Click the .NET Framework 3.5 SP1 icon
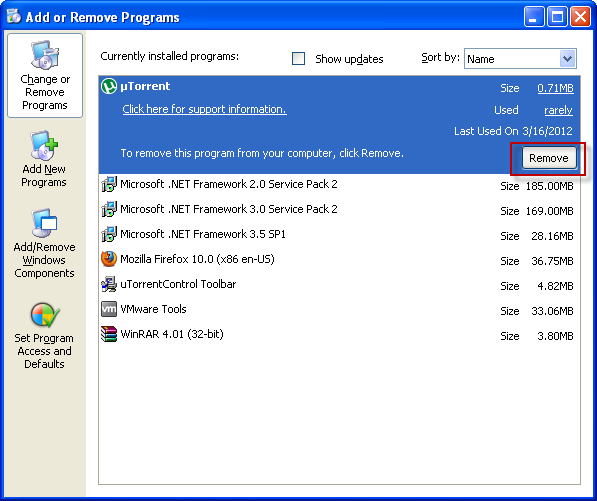The width and height of the screenshot is (597, 501). point(109,234)
